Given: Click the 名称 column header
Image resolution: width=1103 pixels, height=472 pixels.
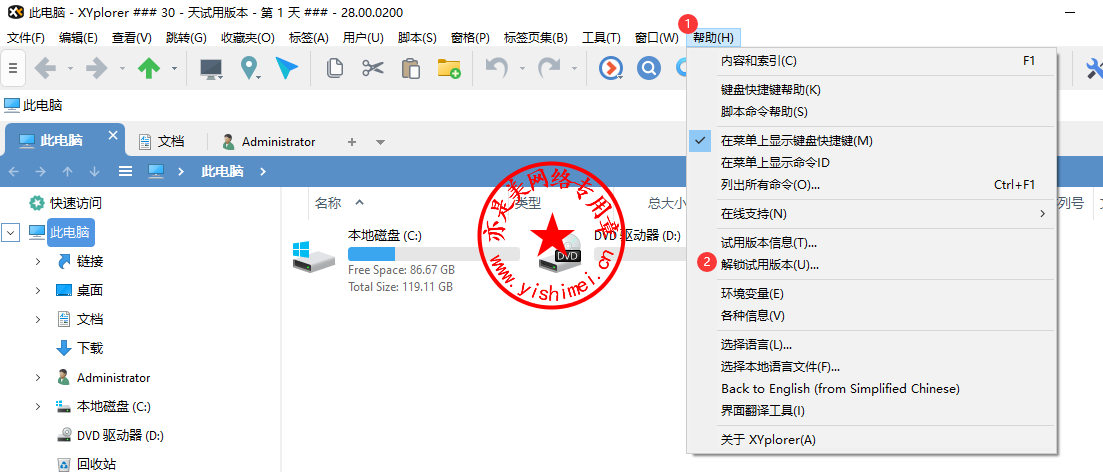Looking at the screenshot, I should 328,203.
